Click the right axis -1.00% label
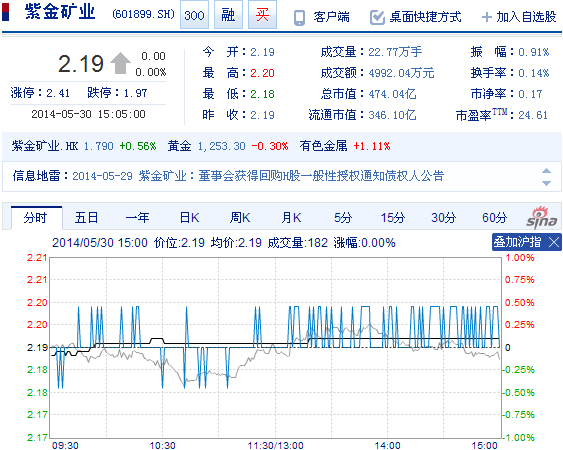Screen dimensions: 563x450 [x=518, y=437]
